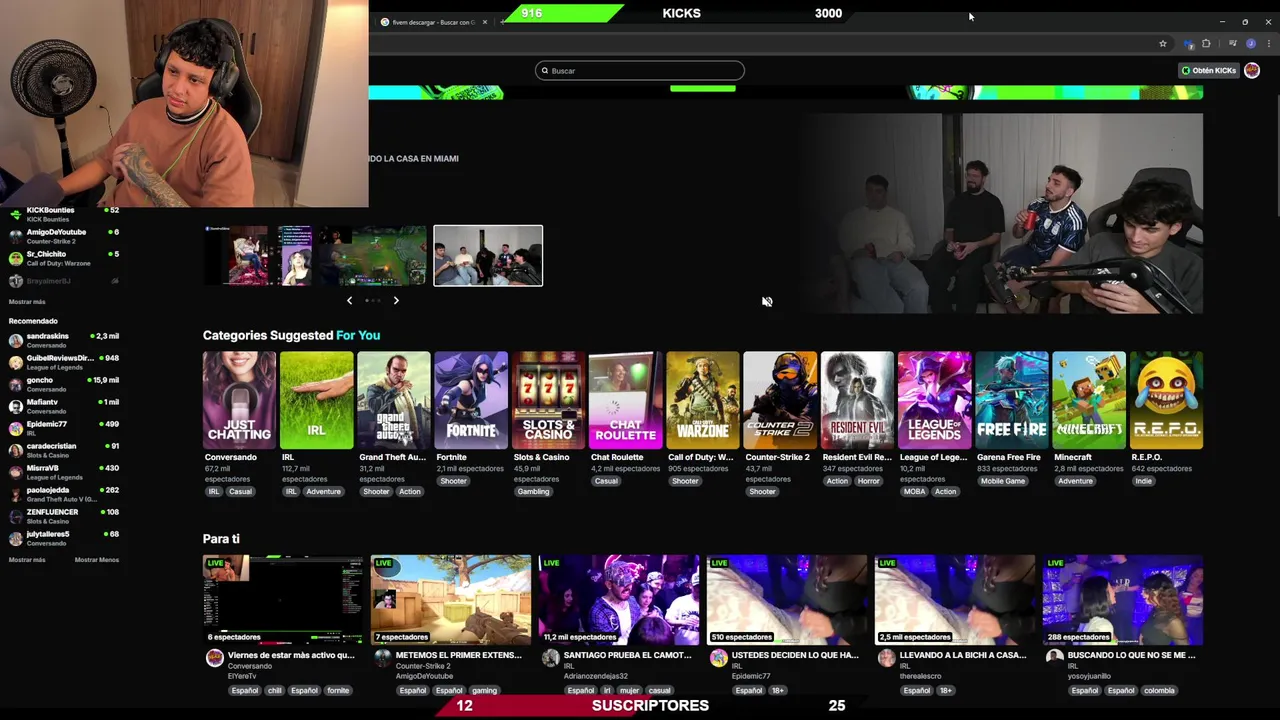This screenshot has height=720, width=1280.
Task: Click the Horror tag under Resident Evil
Action: [868, 481]
